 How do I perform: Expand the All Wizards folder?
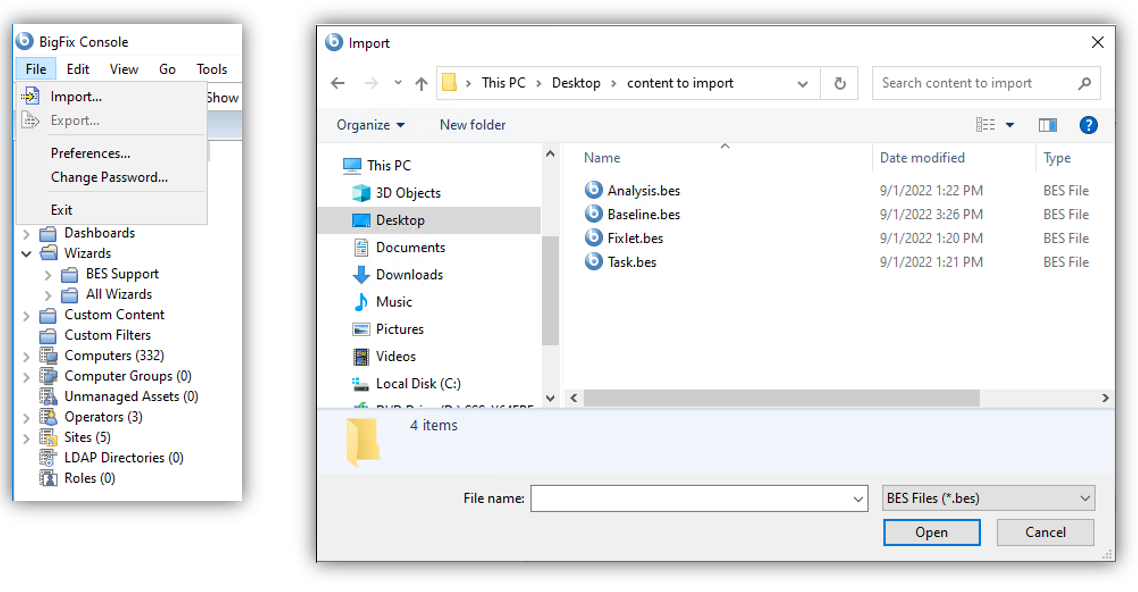(x=48, y=295)
